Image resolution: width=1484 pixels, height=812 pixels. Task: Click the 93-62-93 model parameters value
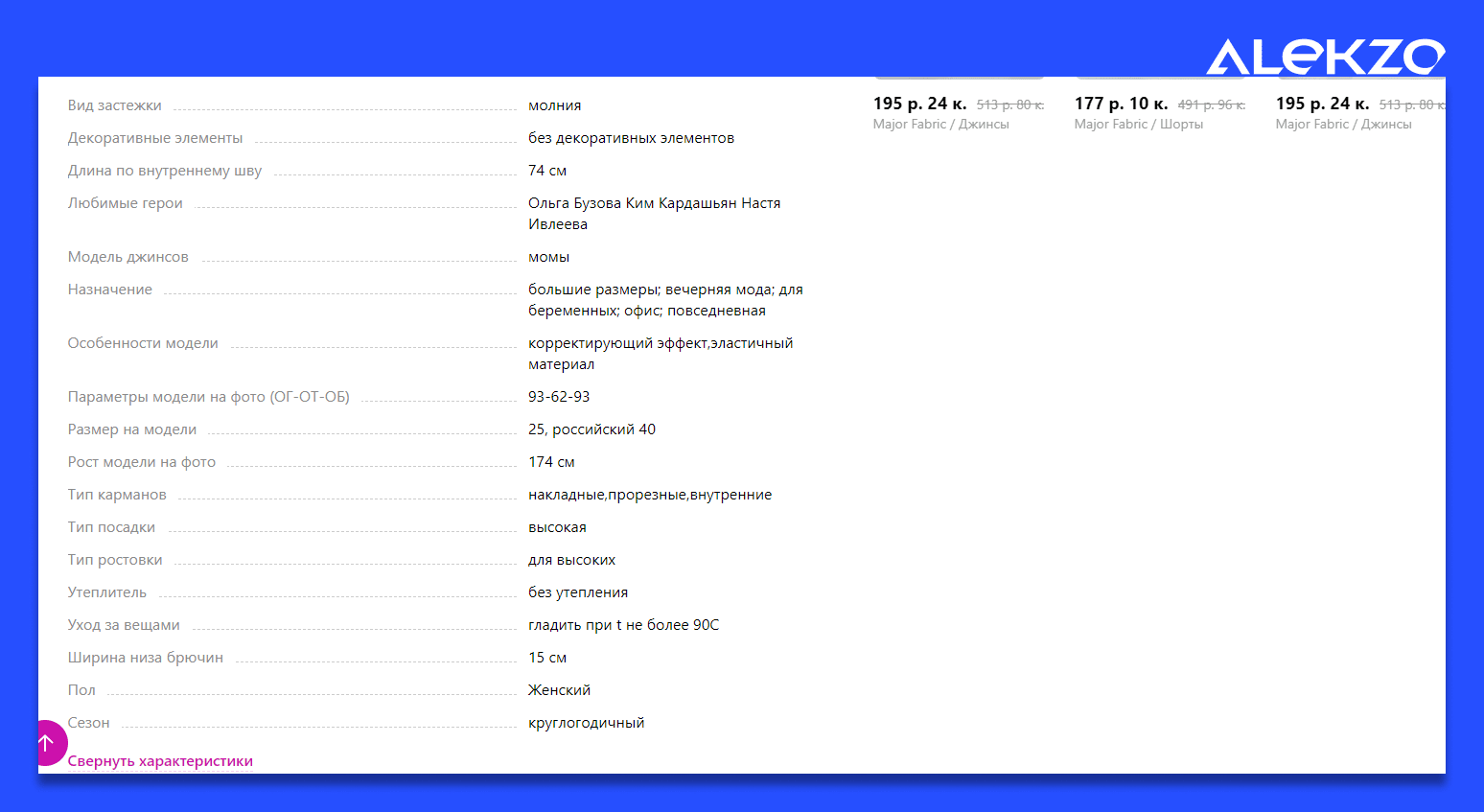559,397
